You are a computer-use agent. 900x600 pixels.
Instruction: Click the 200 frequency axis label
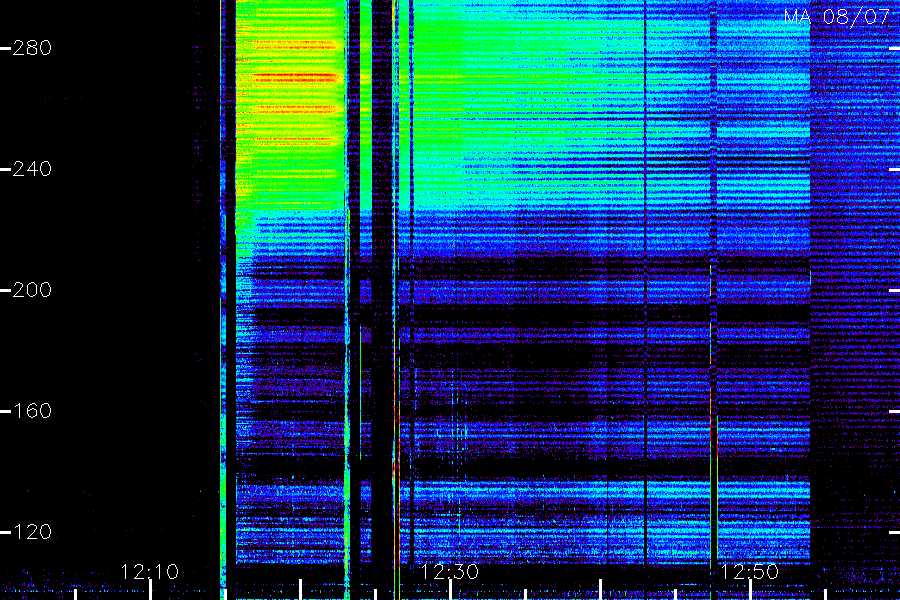pos(32,290)
